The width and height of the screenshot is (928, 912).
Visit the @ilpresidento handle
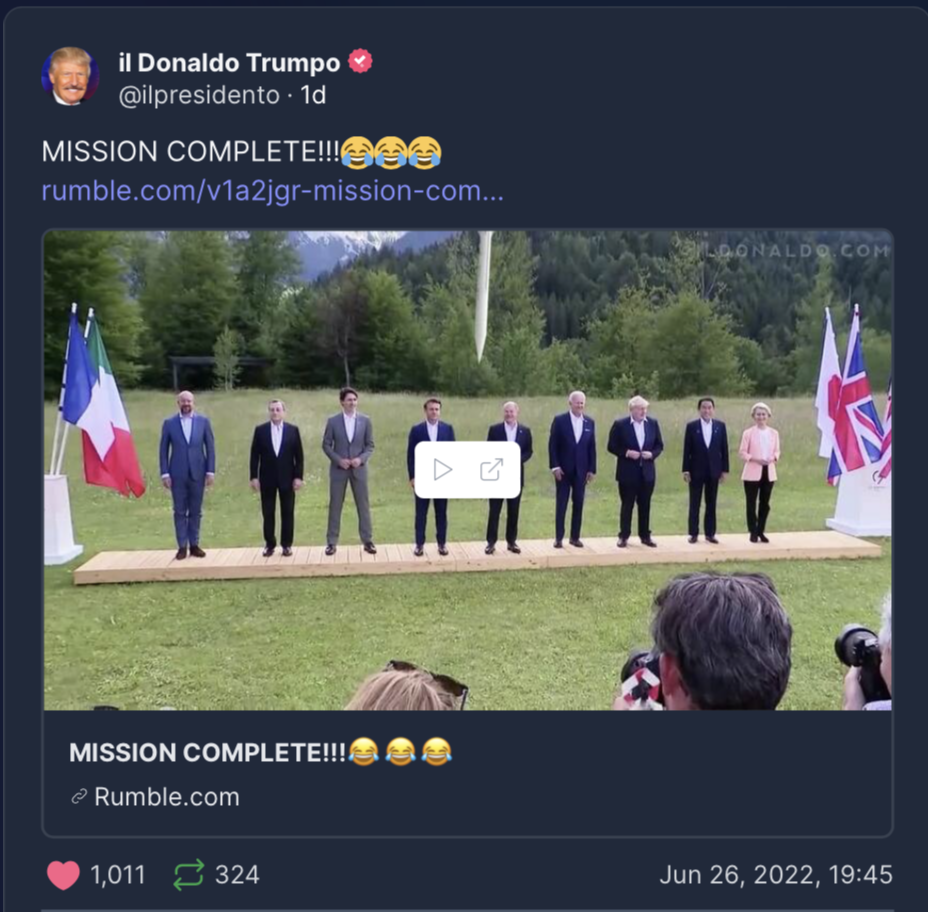tap(199, 95)
